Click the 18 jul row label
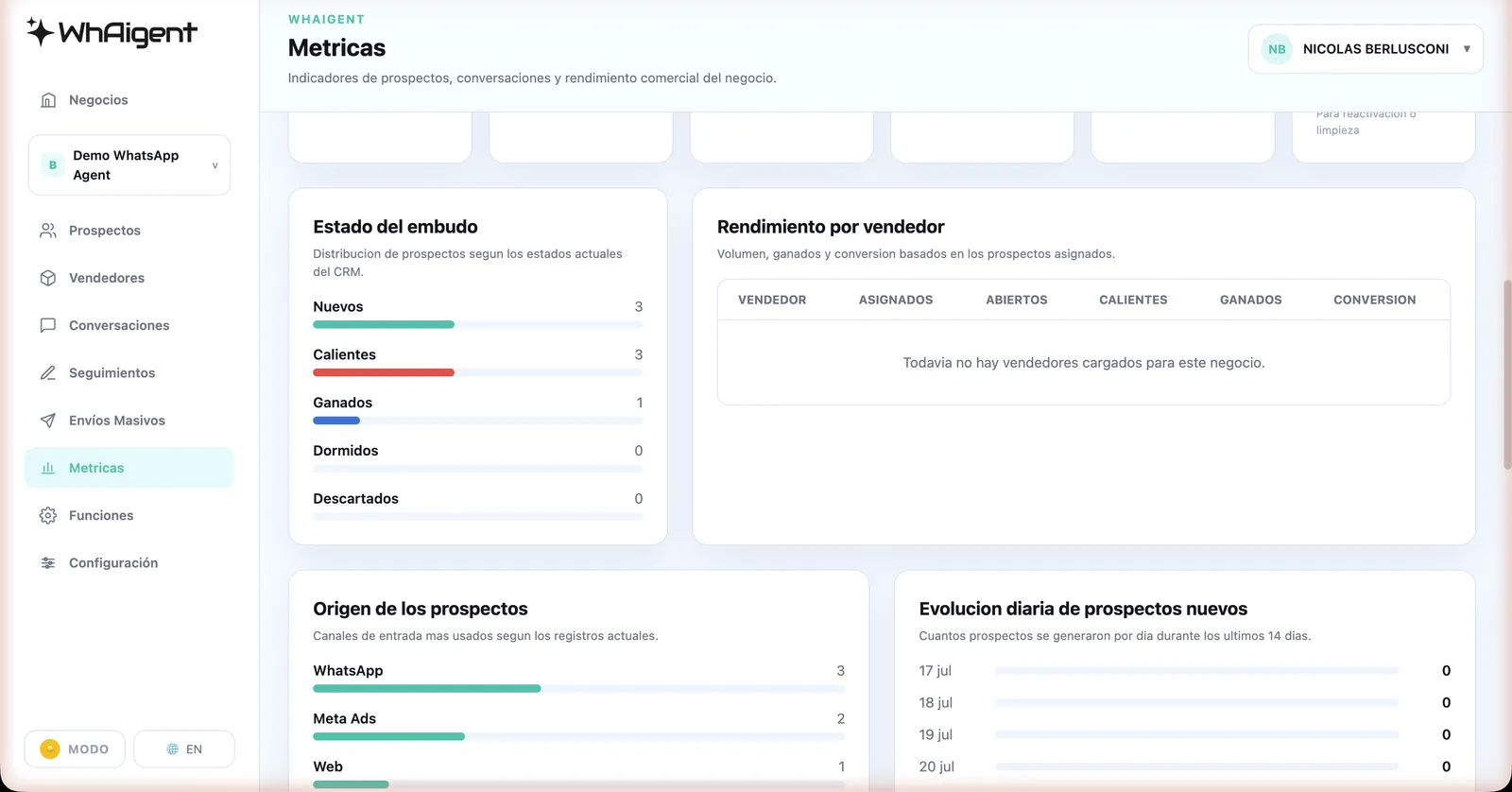 936,703
